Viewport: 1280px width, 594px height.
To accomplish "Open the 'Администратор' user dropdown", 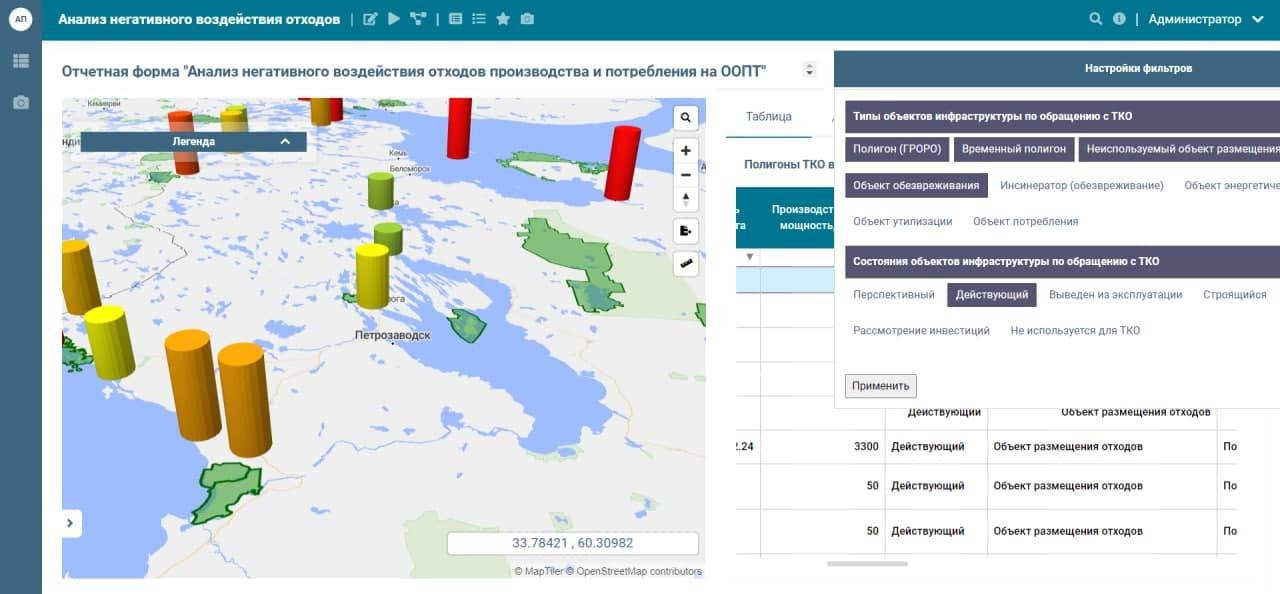I will pyautogui.click(x=1206, y=19).
